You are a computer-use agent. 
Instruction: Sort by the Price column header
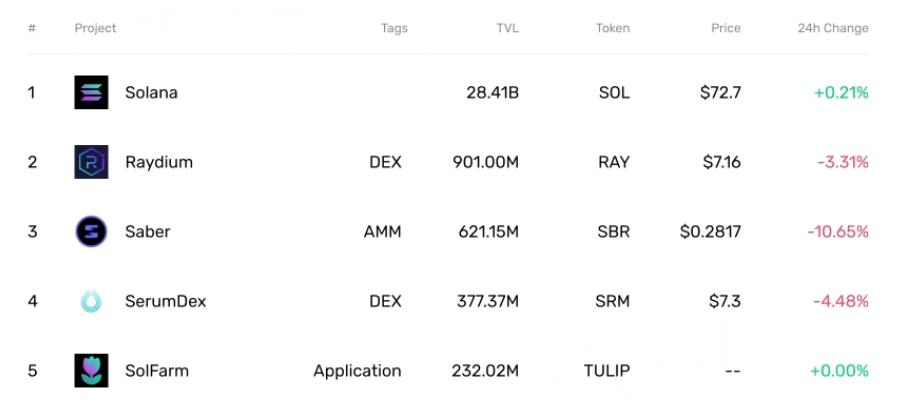coord(725,28)
